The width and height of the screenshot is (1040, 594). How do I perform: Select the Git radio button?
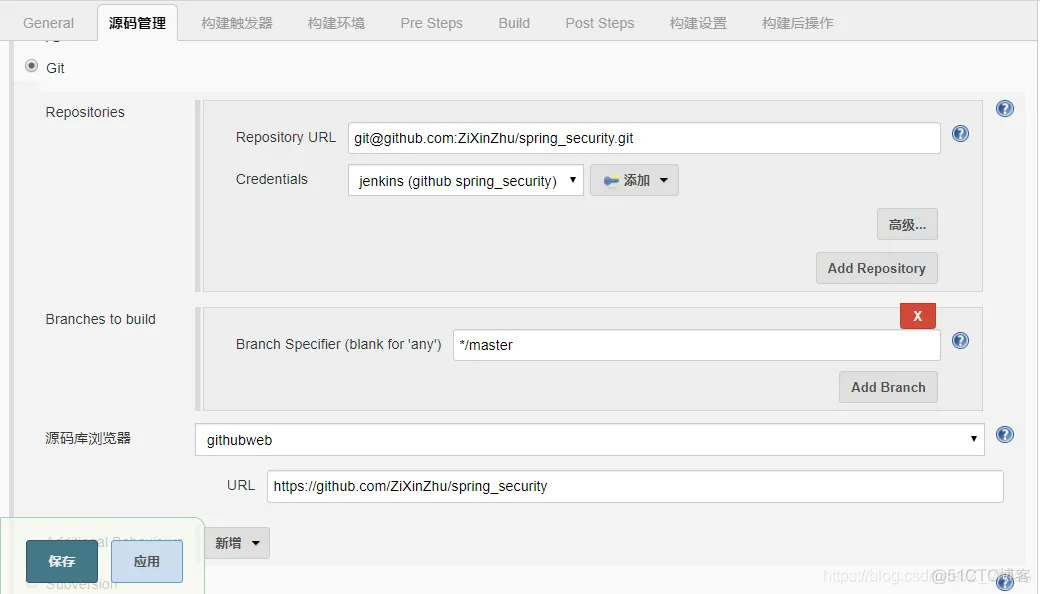31,66
